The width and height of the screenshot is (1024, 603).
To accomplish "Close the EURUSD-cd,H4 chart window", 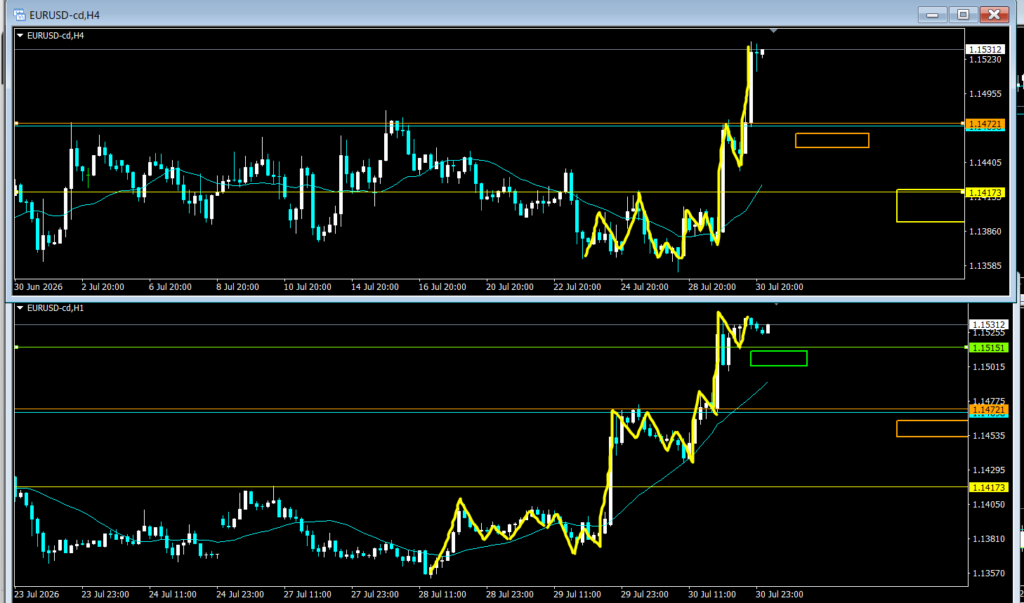I will click(994, 14).
